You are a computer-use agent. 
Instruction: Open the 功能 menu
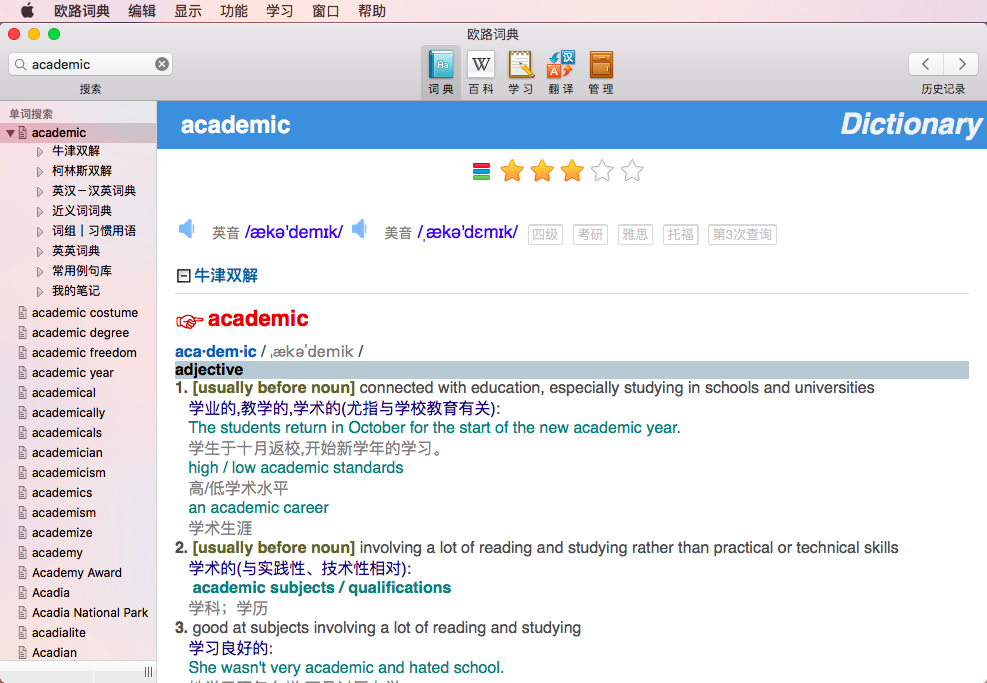click(234, 11)
